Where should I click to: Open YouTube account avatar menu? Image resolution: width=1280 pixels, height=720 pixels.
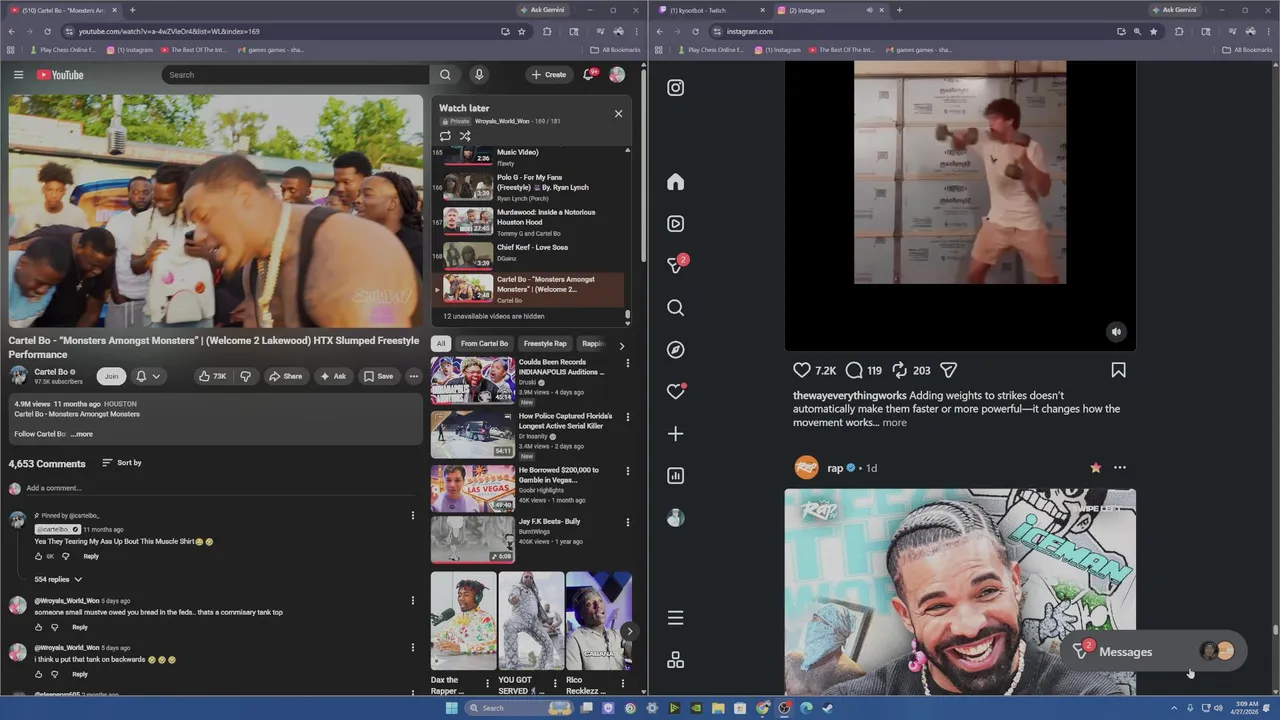point(617,75)
